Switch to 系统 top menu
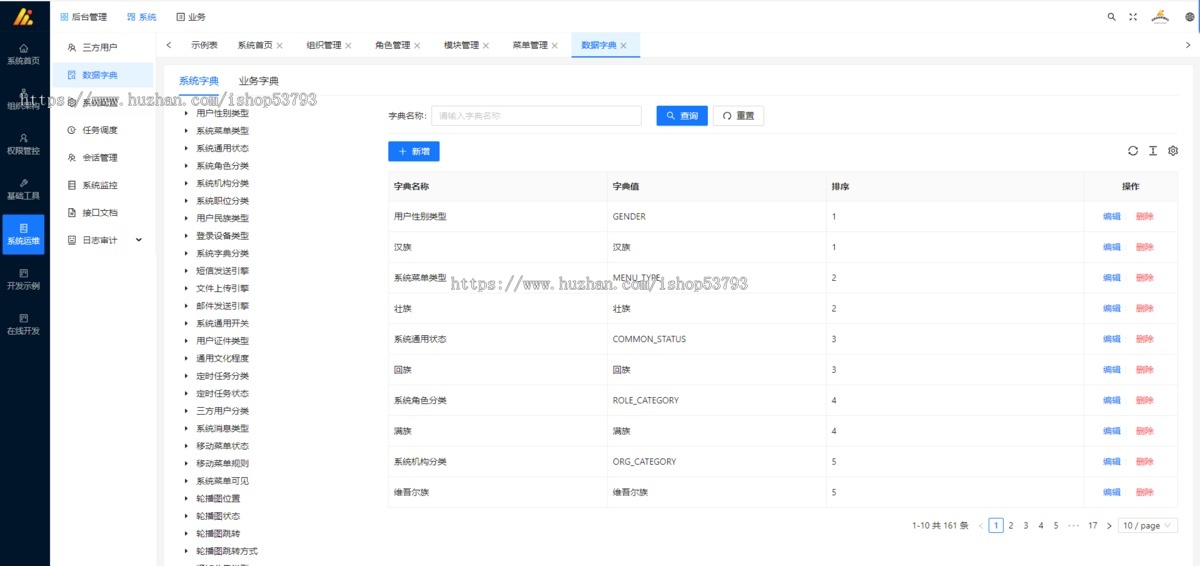The width and height of the screenshot is (1200, 566). pyautogui.click(x=142, y=17)
